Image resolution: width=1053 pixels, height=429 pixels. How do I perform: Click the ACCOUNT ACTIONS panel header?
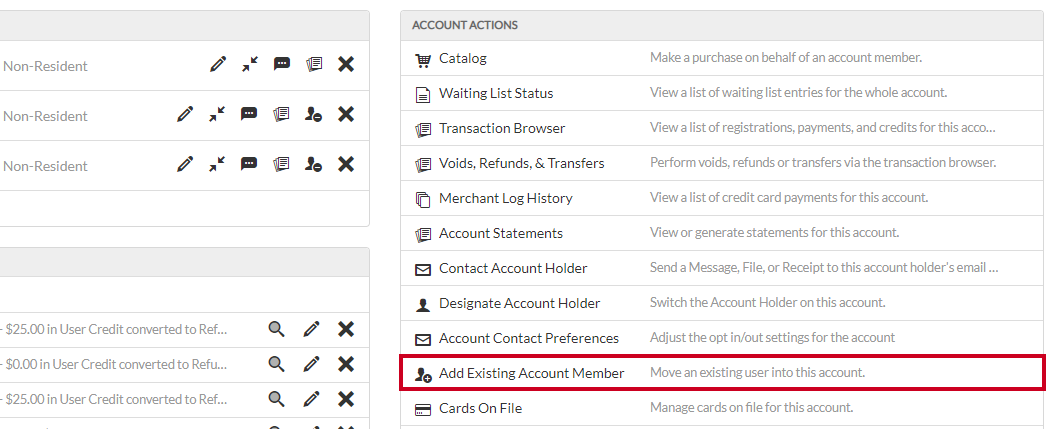click(x=722, y=26)
